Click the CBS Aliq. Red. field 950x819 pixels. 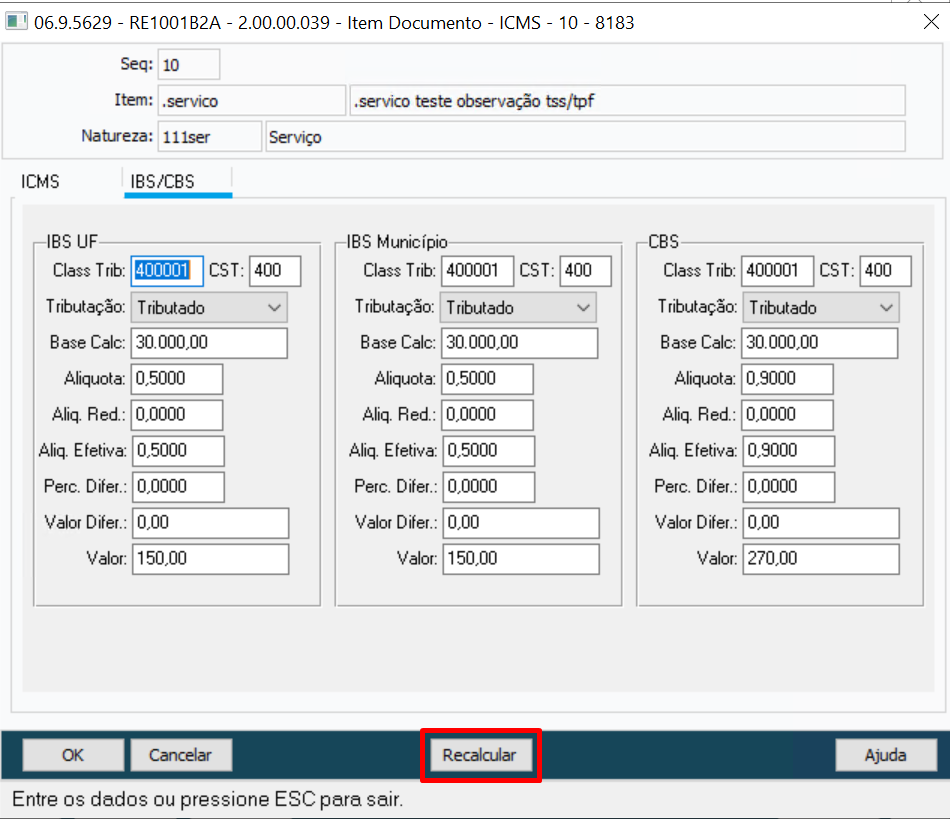[787, 415]
